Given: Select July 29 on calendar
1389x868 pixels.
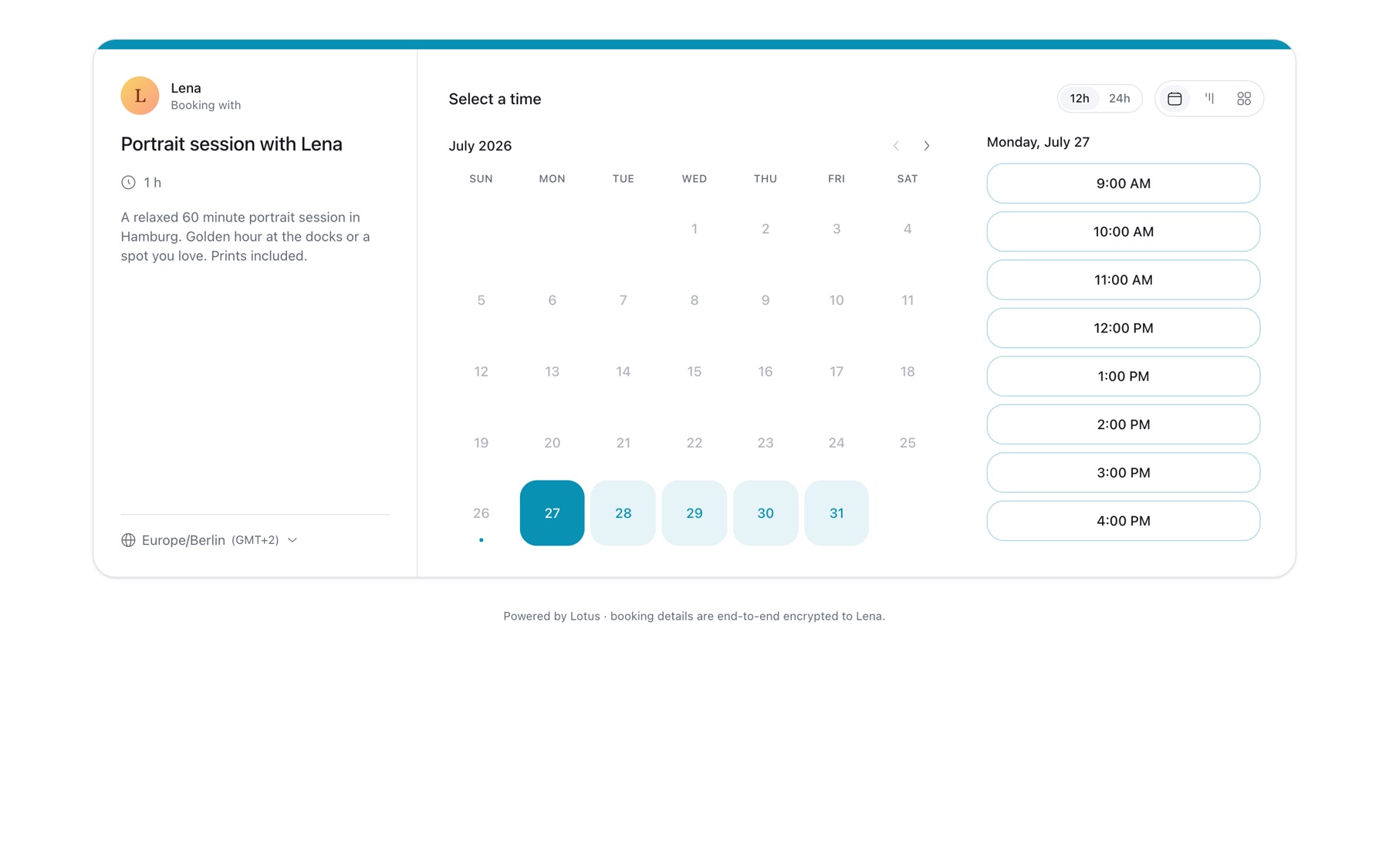Looking at the screenshot, I should (x=694, y=513).
